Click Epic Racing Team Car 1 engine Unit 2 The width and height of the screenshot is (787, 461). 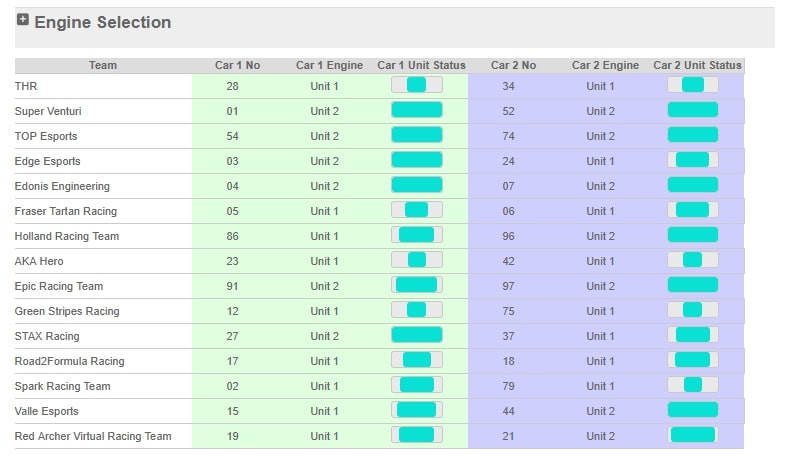point(324,286)
